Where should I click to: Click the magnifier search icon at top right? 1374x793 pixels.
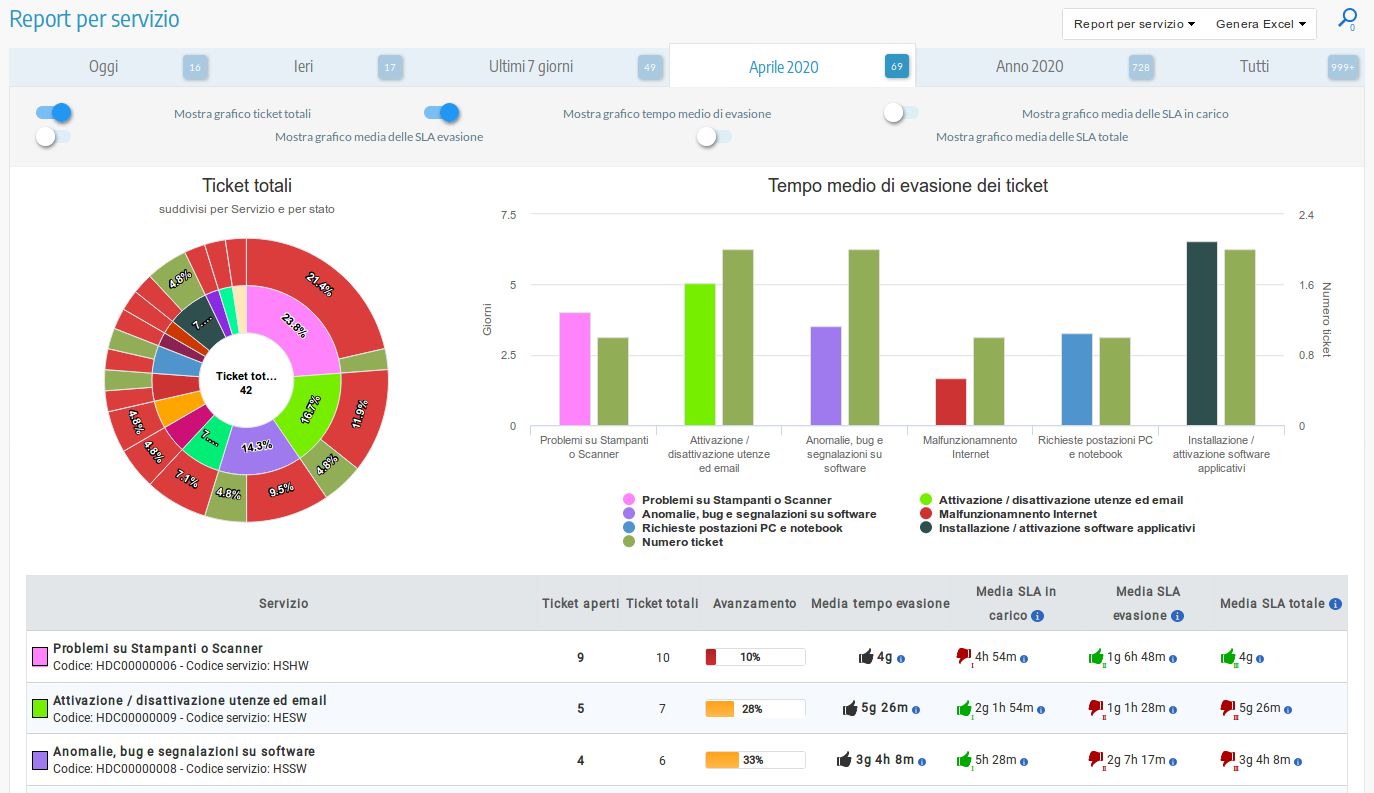1347,18
